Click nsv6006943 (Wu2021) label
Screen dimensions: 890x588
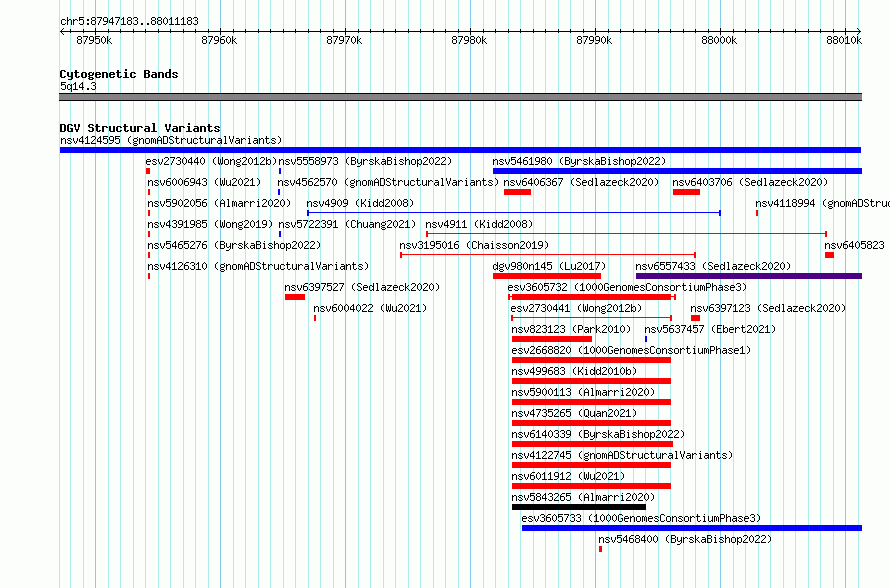[x=204, y=182]
